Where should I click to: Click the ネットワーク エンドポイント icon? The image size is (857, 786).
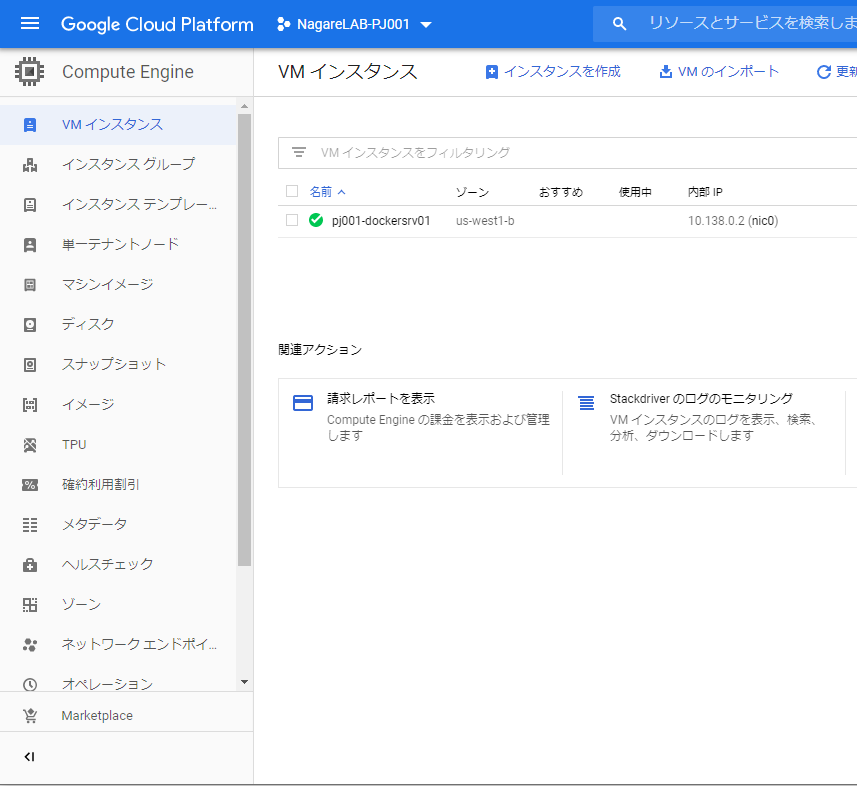pos(30,645)
